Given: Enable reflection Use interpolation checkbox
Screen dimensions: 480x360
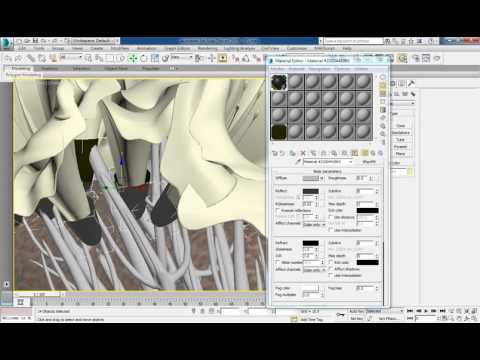Looking at the screenshot, I should point(331,230).
